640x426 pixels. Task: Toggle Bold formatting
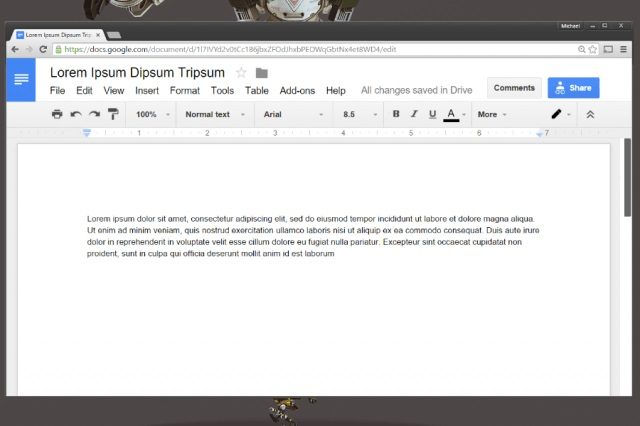point(396,115)
